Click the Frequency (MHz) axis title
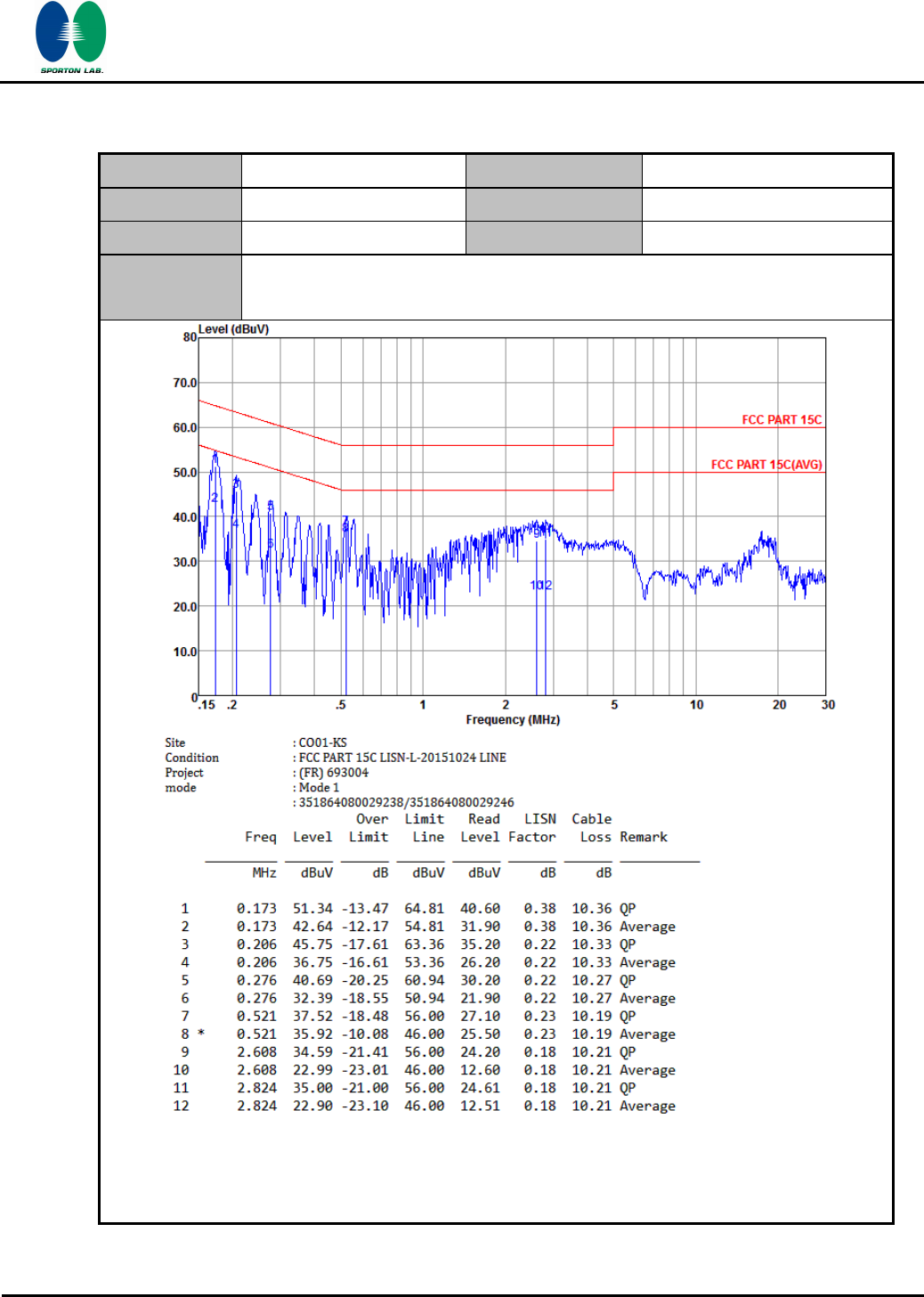The height and width of the screenshot is (1297, 924). tap(513, 719)
